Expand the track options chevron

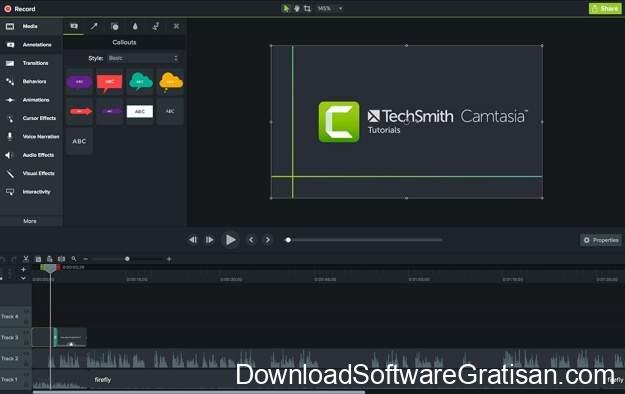[23, 278]
